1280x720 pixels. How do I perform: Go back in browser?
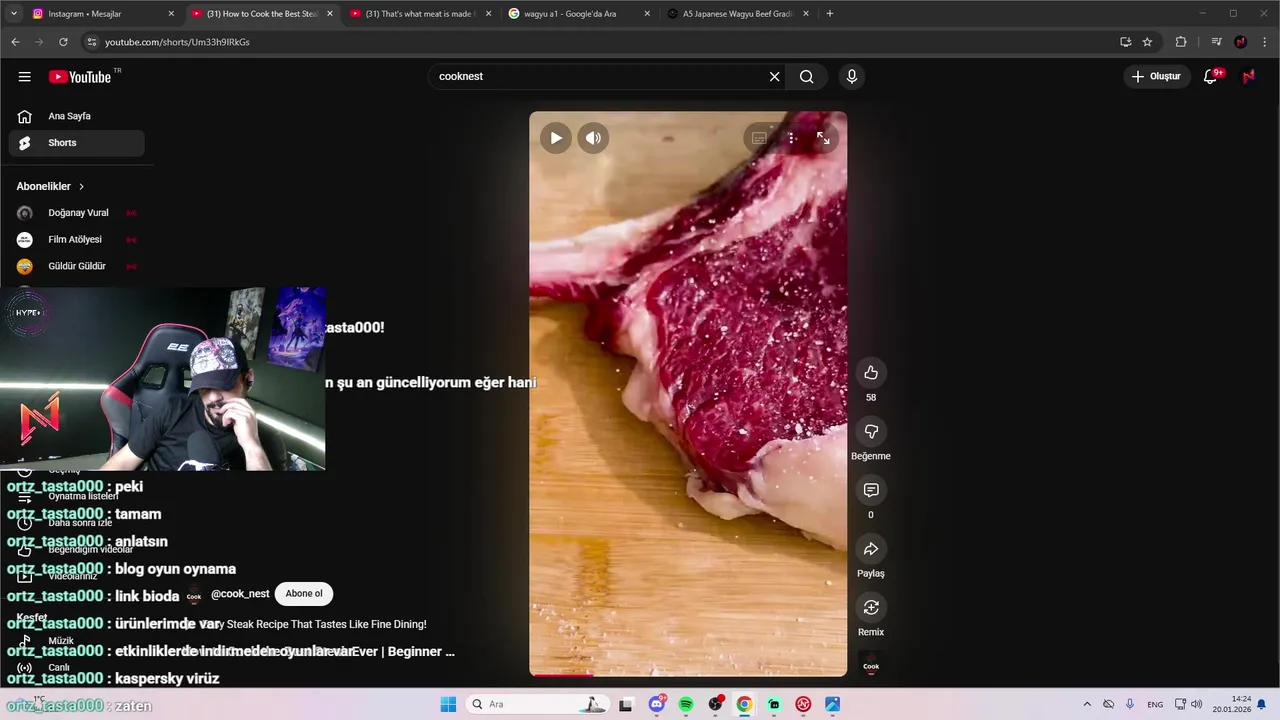click(x=15, y=42)
